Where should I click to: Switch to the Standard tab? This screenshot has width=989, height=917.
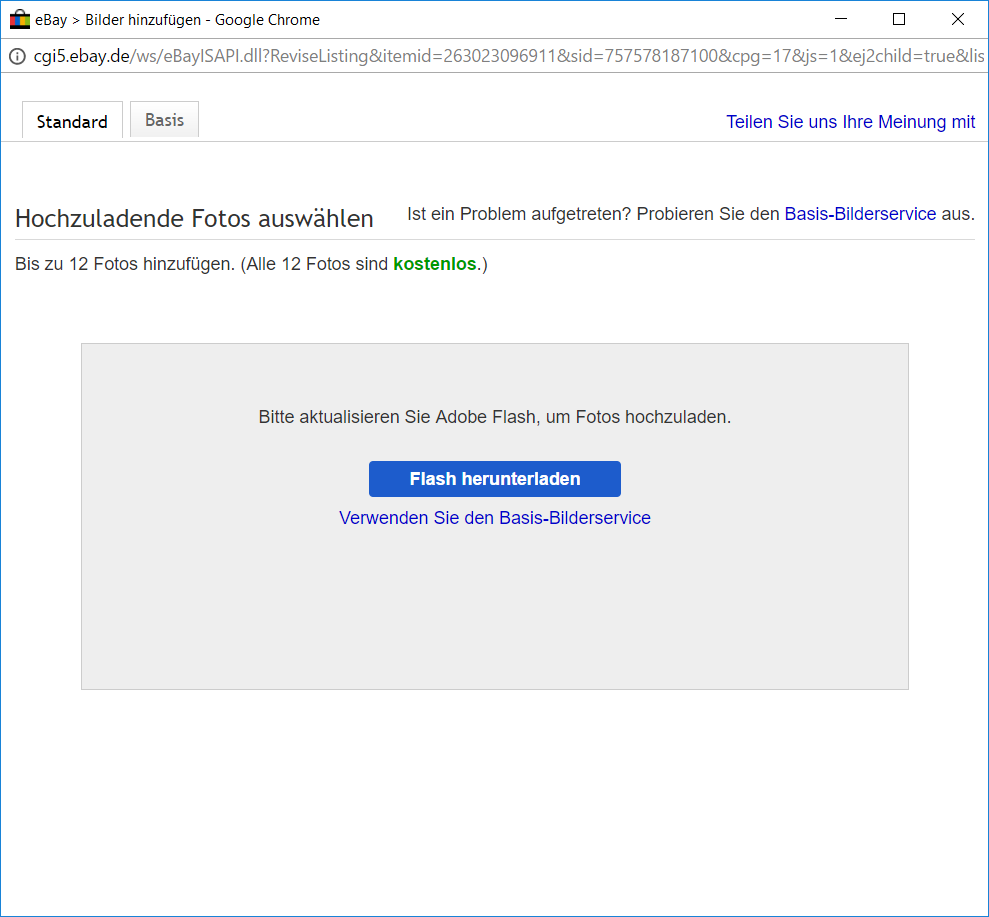(72, 120)
